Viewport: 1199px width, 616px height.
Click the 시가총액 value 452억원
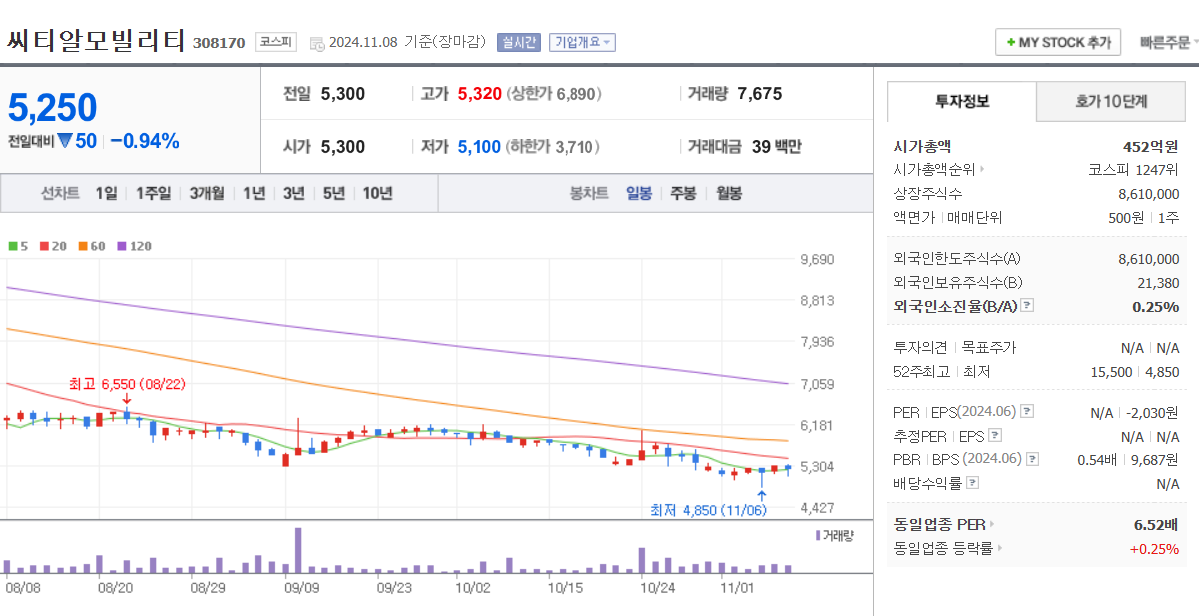pos(1150,146)
